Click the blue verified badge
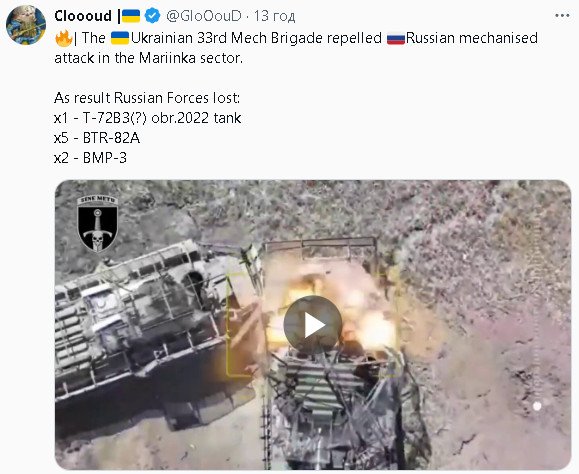 pyautogui.click(x=152, y=16)
